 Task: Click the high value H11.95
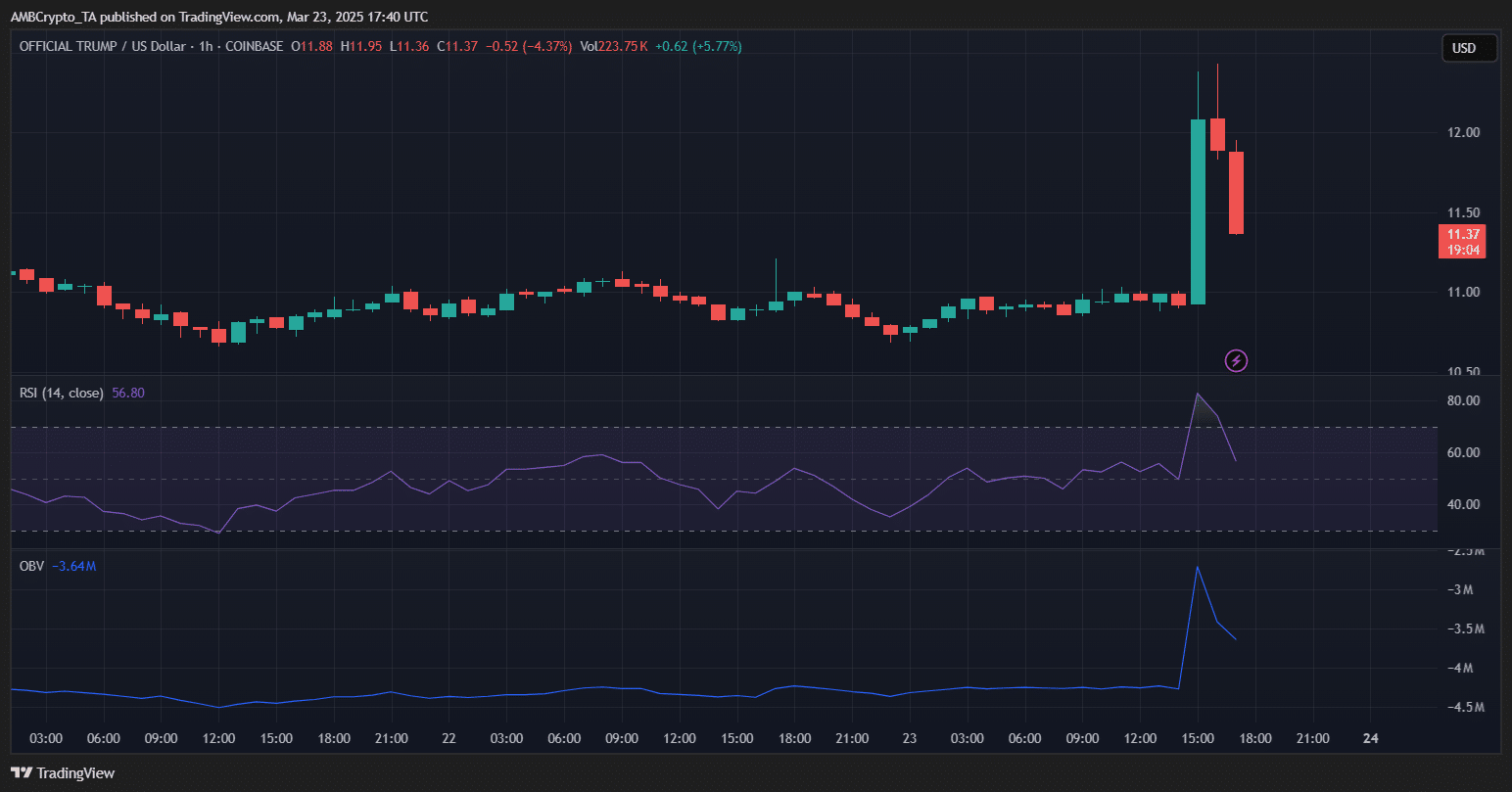(x=361, y=46)
